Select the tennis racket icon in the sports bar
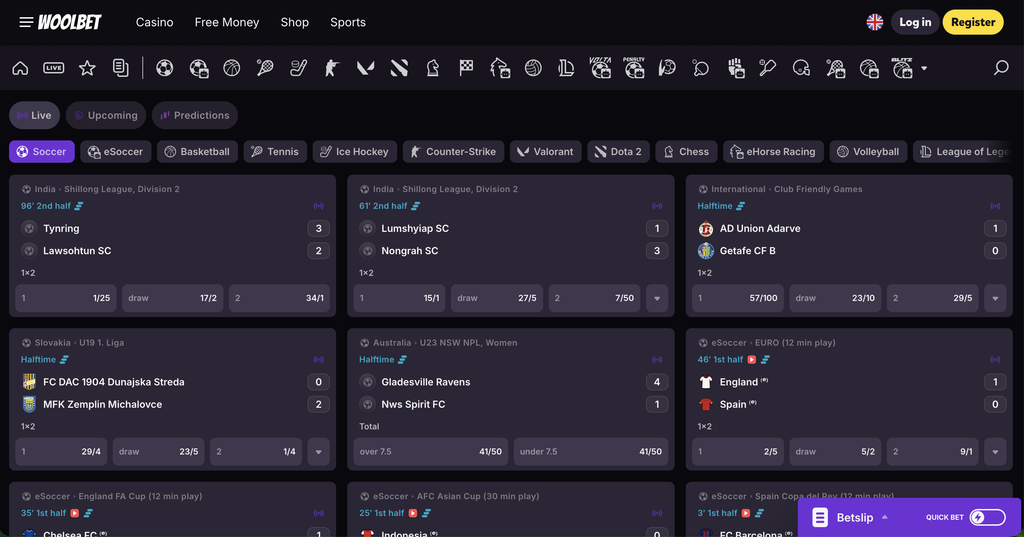The width and height of the screenshot is (1024, 537). [265, 68]
